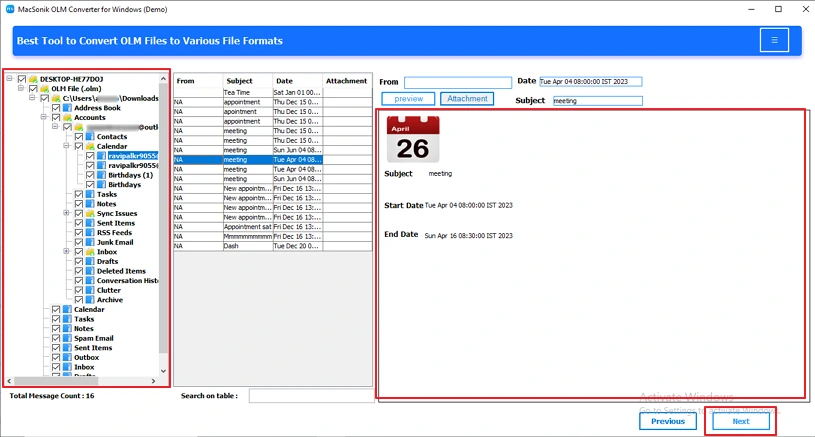Screen dimensions: 815x437
Task: Collapse the Accounts tree node
Action: (44, 117)
